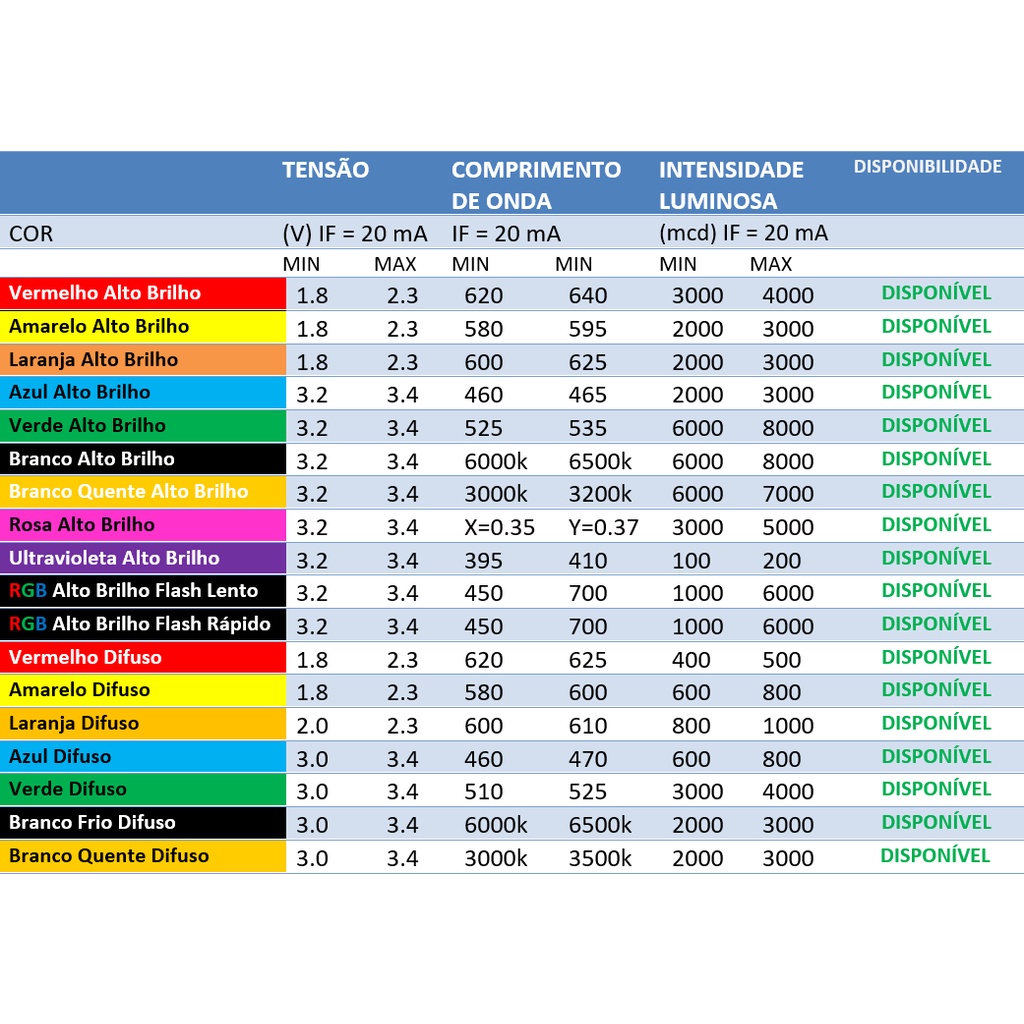Image resolution: width=1024 pixels, height=1024 pixels.
Task: Select the X=0.35 value in Rosa row
Action: 499,527
